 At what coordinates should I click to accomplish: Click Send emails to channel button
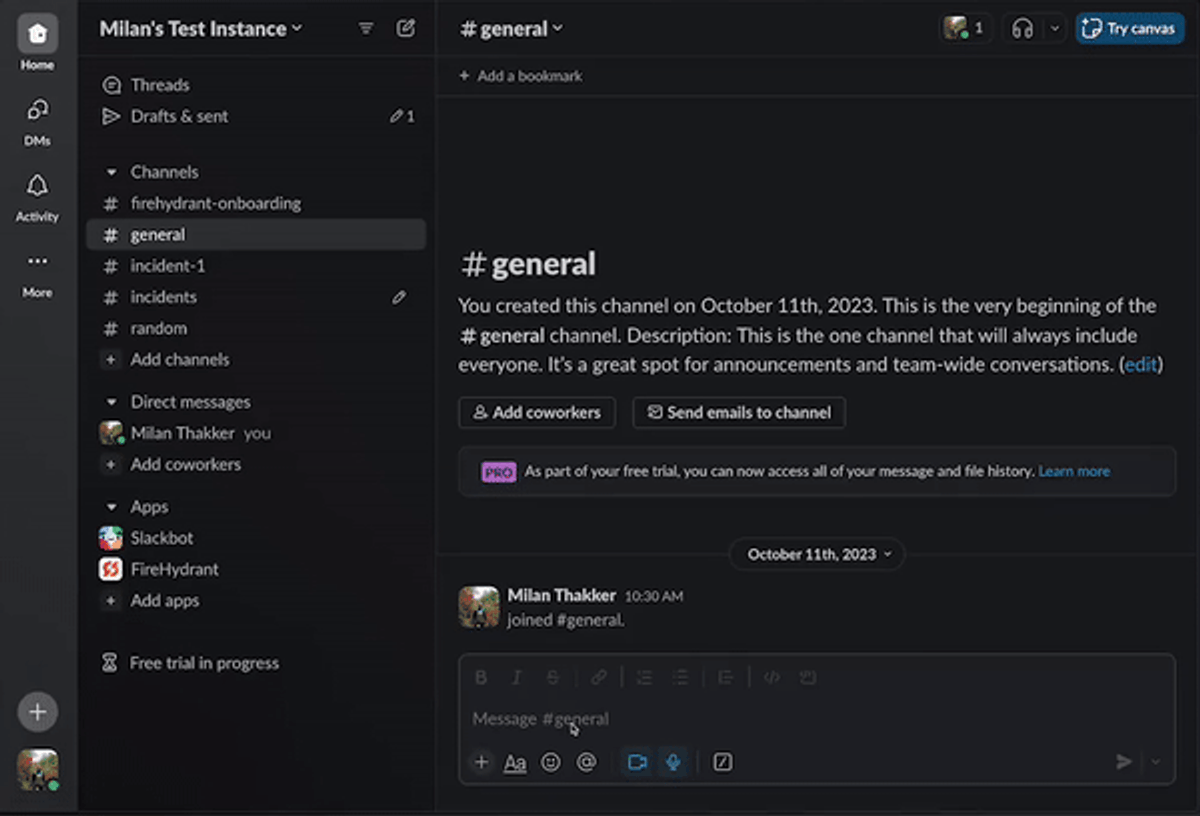click(x=739, y=412)
